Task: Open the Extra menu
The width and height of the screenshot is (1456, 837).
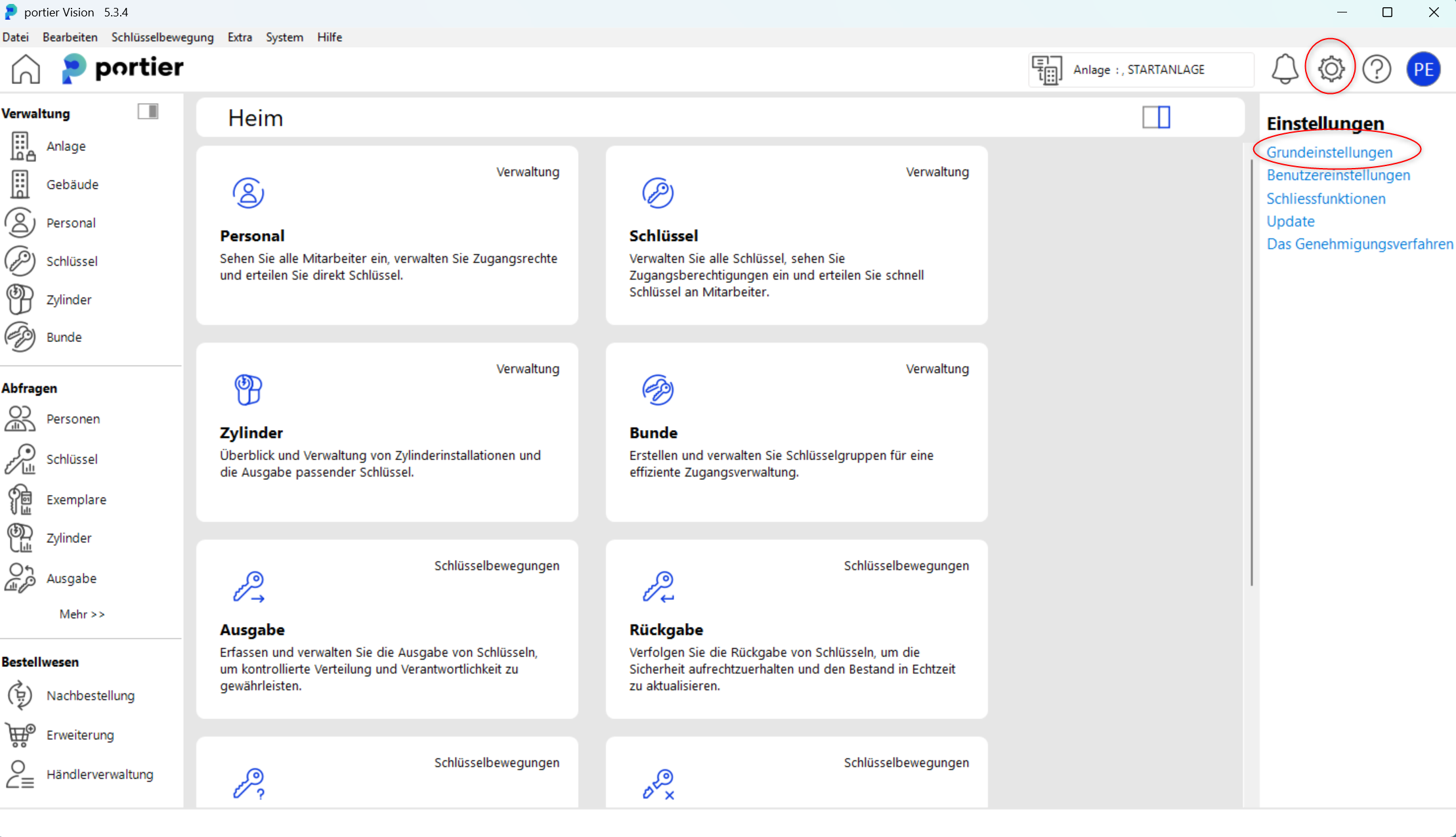Action: pyautogui.click(x=240, y=37)
